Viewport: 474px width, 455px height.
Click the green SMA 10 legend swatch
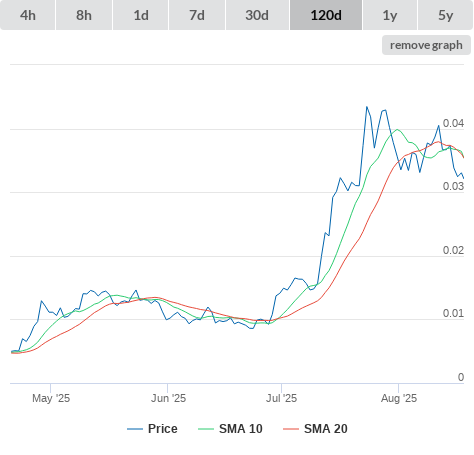206,429
